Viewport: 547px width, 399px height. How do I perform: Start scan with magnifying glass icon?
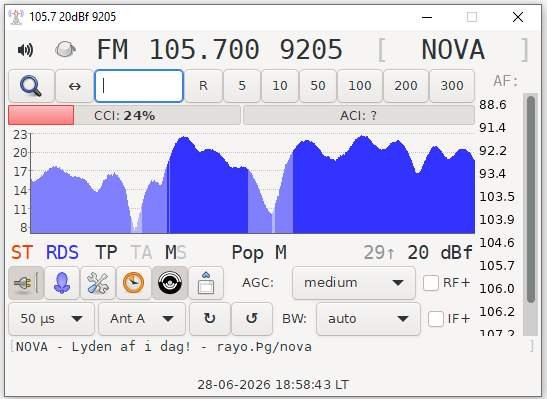coord(31,86)
